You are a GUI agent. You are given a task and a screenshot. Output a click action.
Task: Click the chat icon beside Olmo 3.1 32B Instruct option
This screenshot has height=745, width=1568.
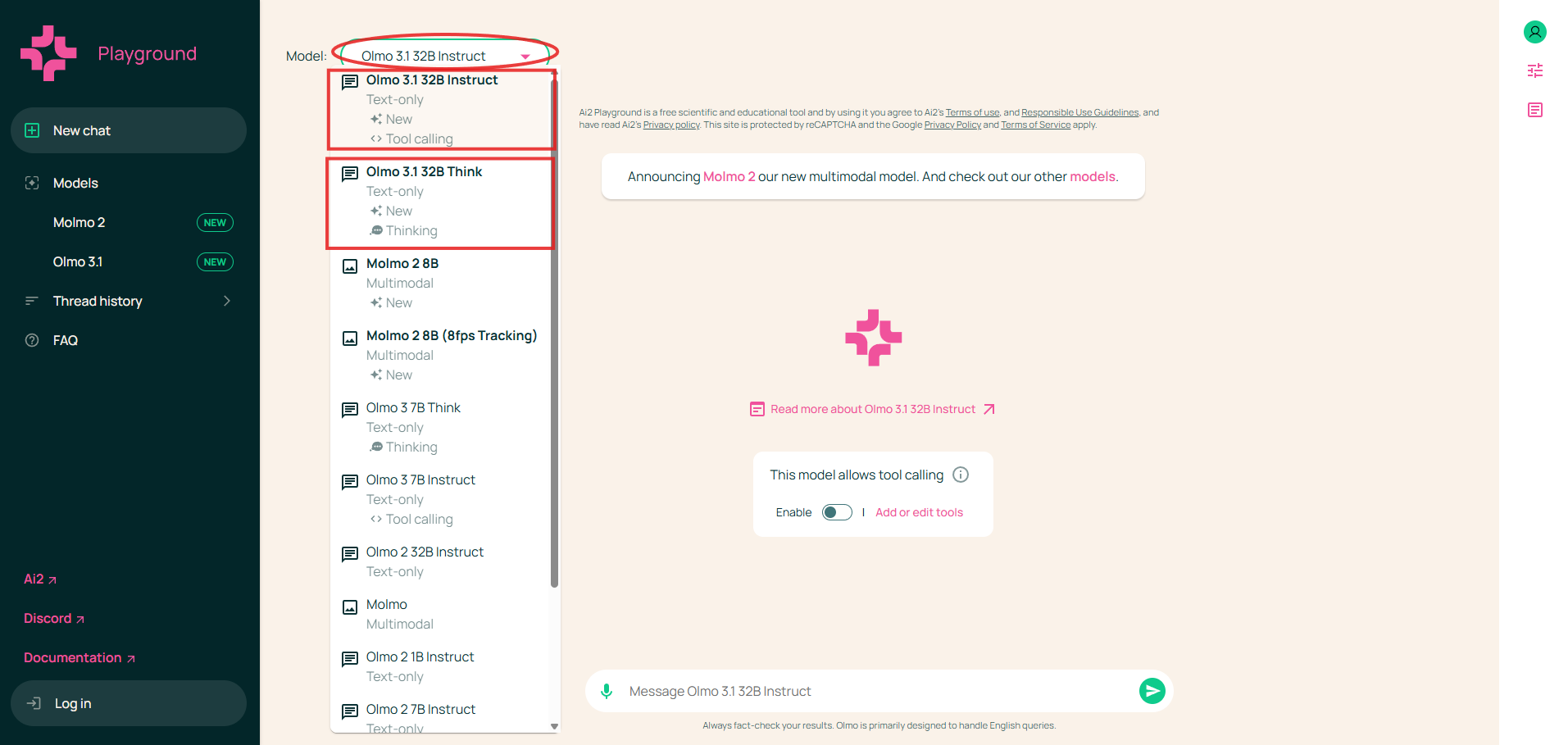(x=350, y=82)
